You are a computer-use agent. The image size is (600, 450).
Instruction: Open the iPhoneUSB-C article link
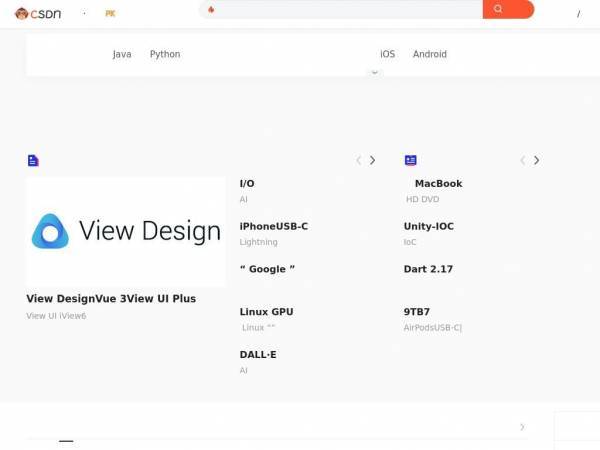[x=274, y=226]
